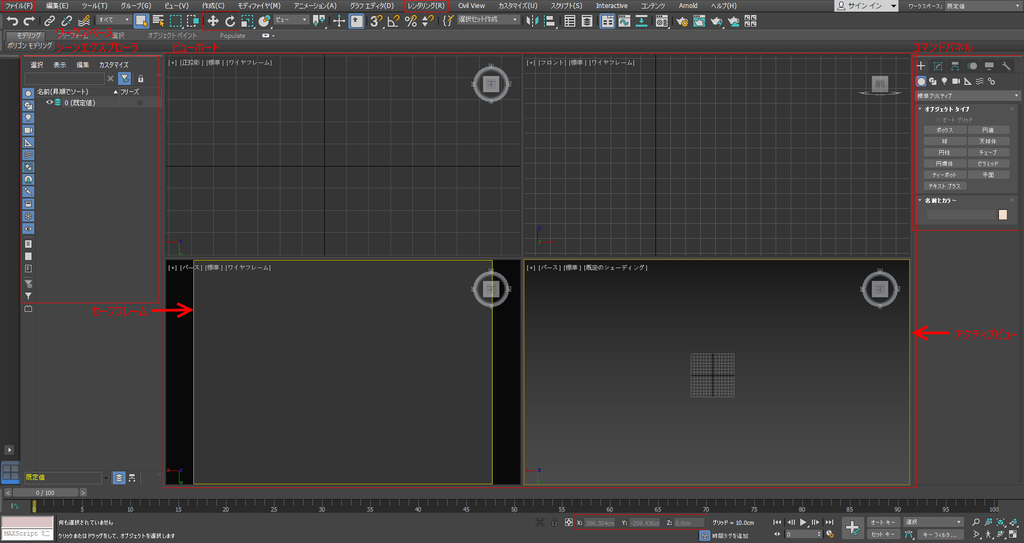Image resolution: width=1024 pixels, height=543 pixels.
Task: Open the すべて selection filter dropdown
Action: (114, 20)
